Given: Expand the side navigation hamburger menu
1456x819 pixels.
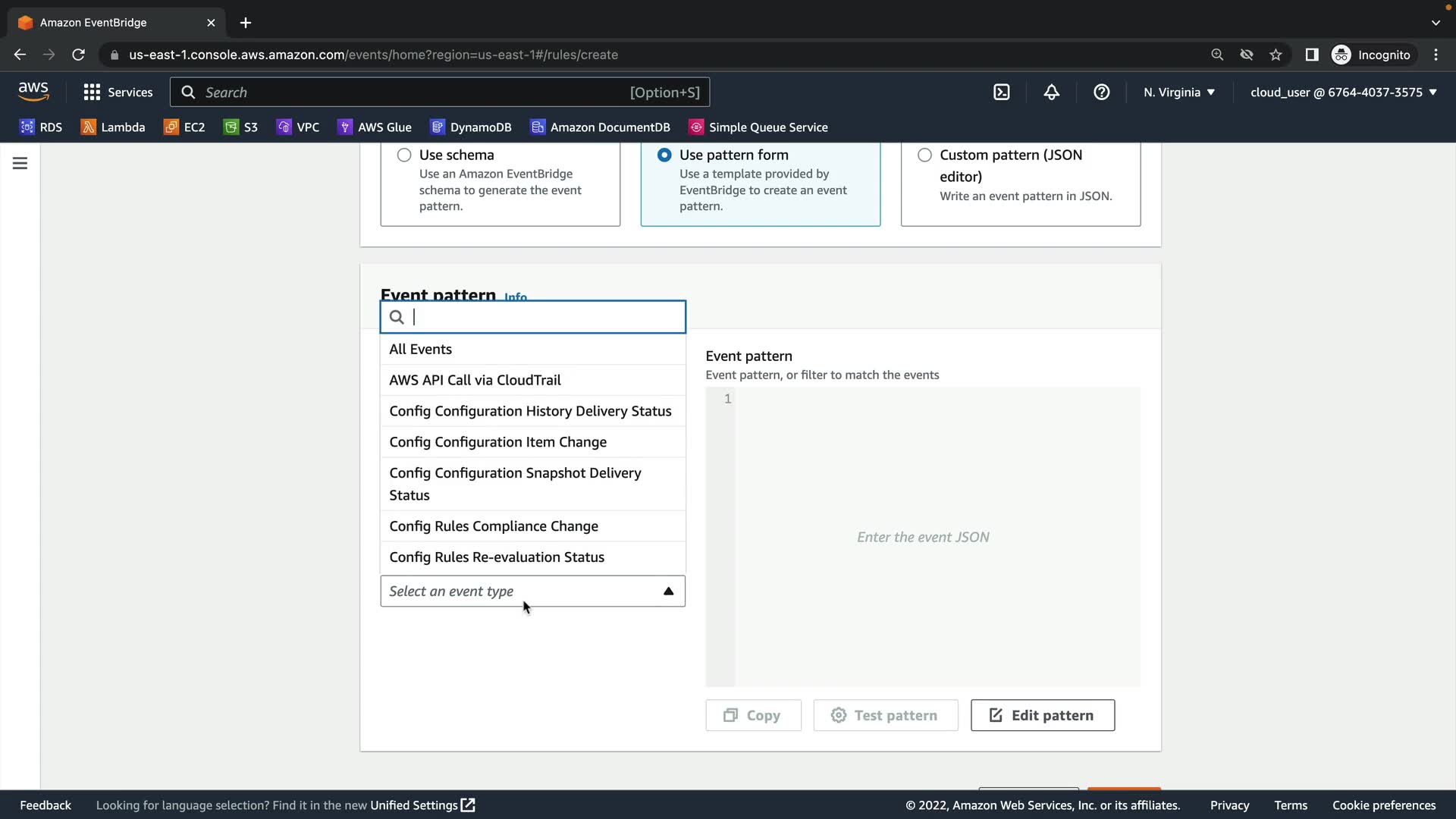Looking at the screenshot, I should point(20,163).
